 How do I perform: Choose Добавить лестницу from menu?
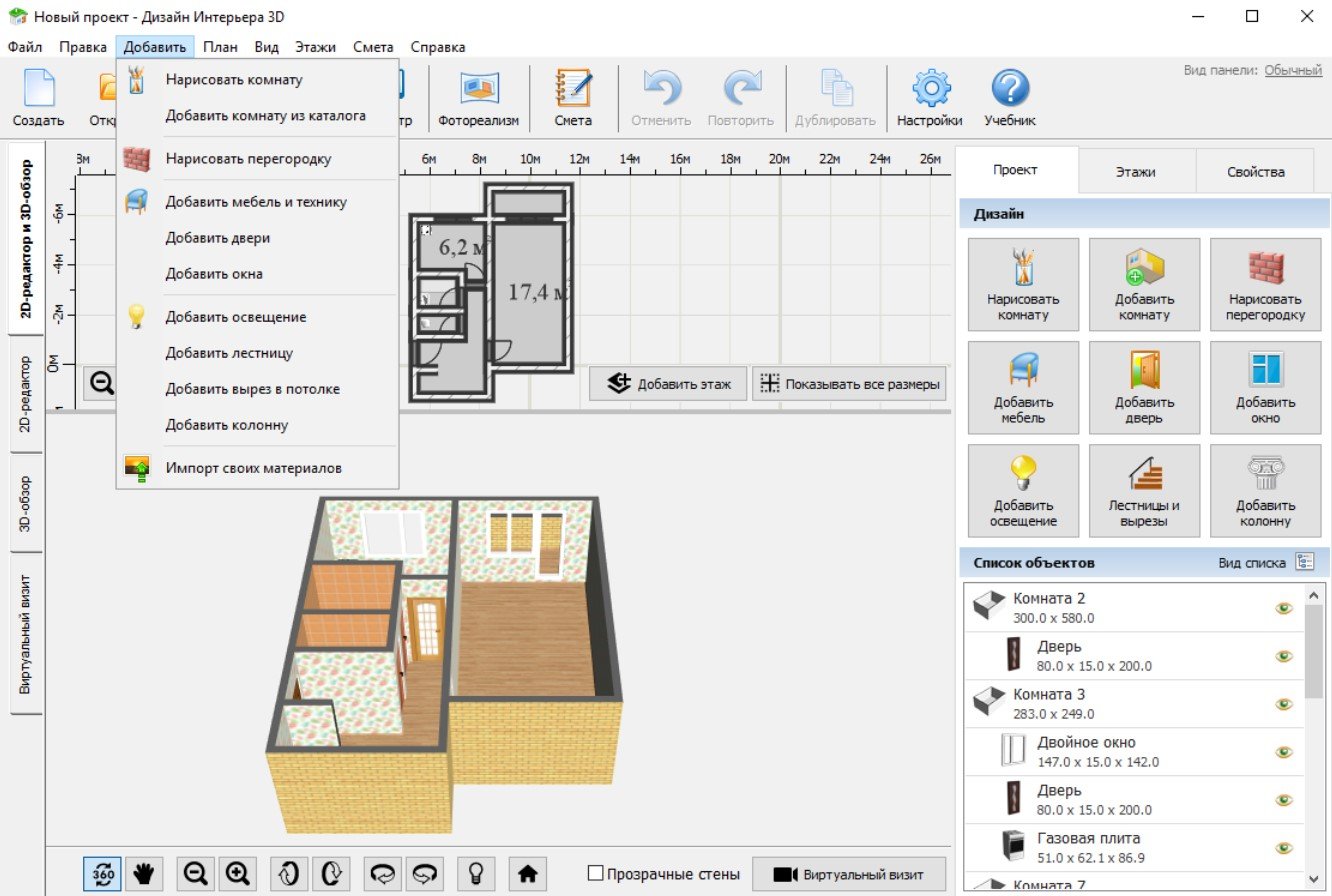229,353
